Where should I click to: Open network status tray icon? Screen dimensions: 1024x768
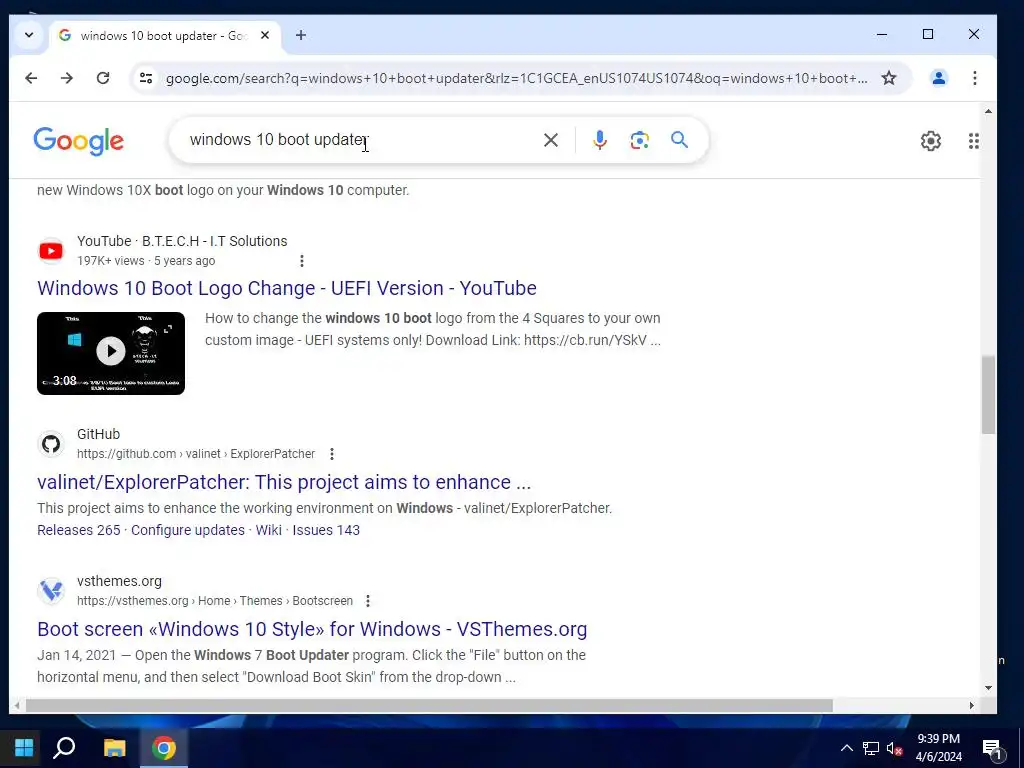point(871,748)
